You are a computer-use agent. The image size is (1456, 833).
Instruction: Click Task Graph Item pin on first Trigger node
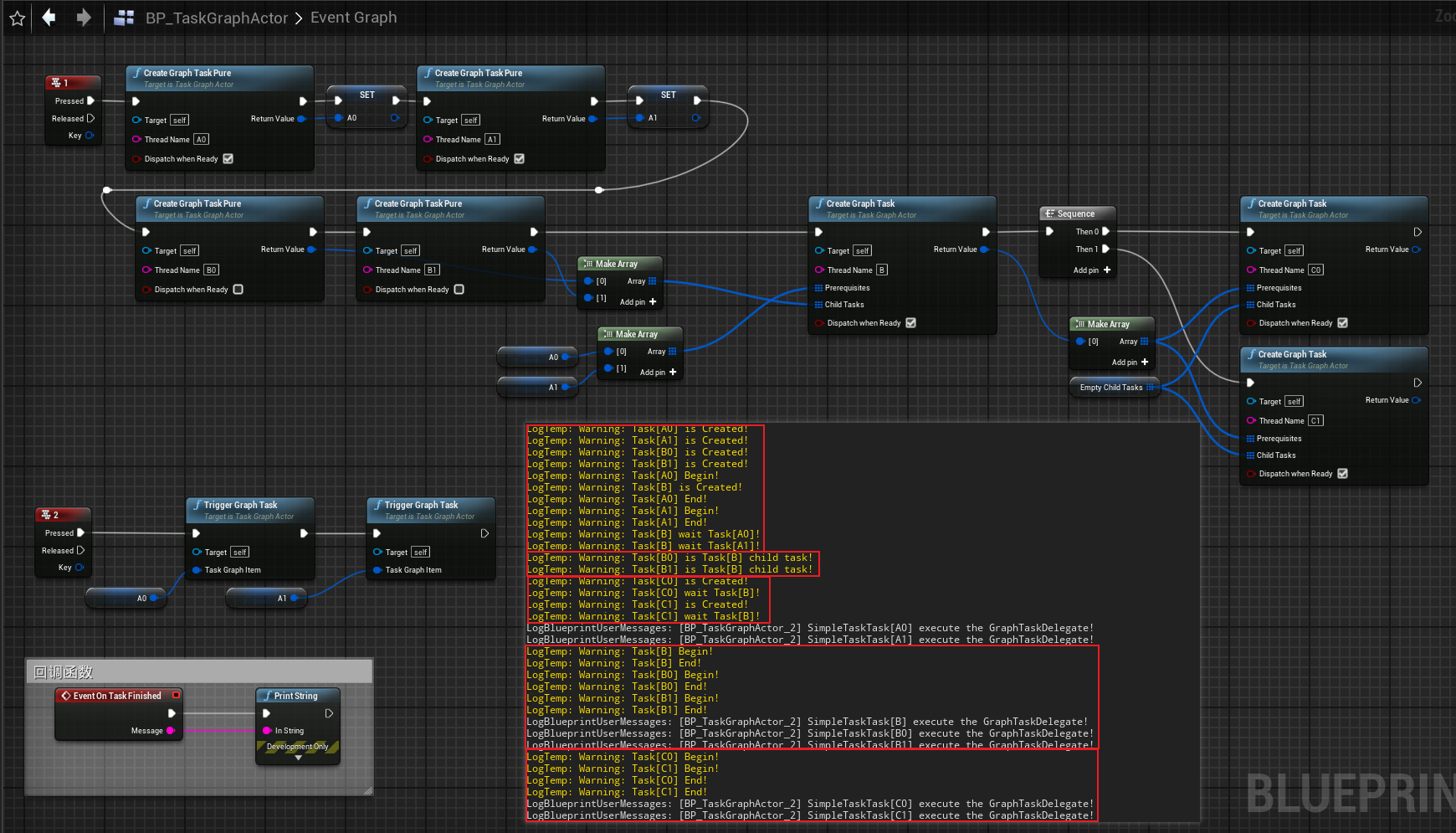click(197, 570)
